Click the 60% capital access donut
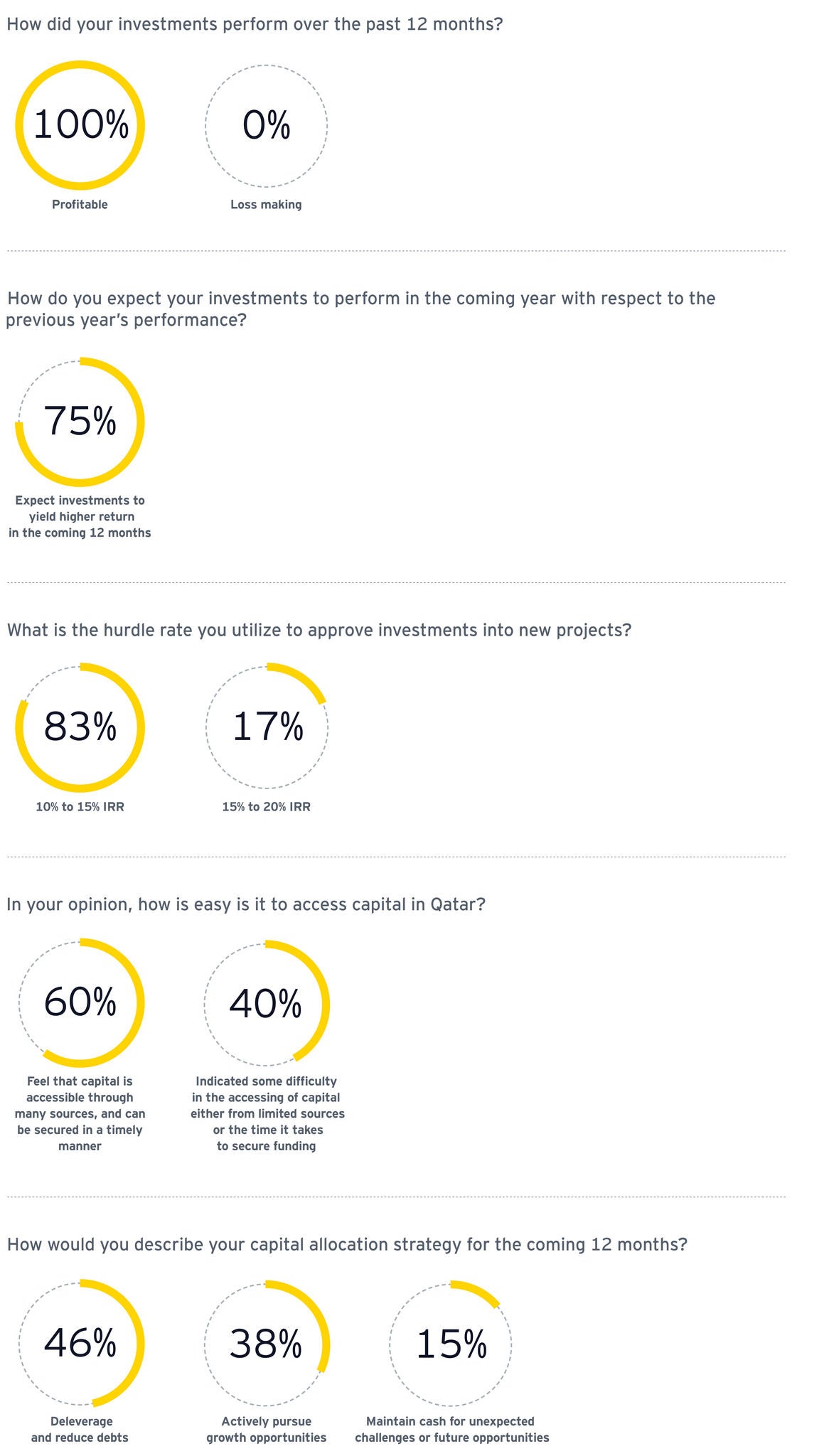 tap(80, 1003)
